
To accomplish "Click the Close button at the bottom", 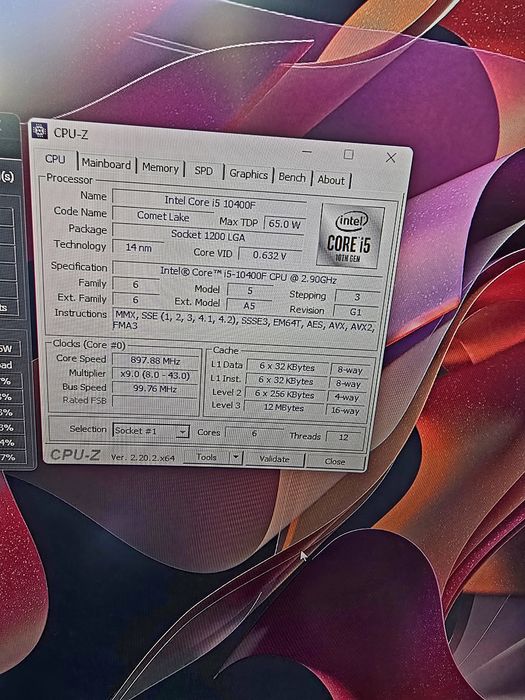I will click(335, 461).
